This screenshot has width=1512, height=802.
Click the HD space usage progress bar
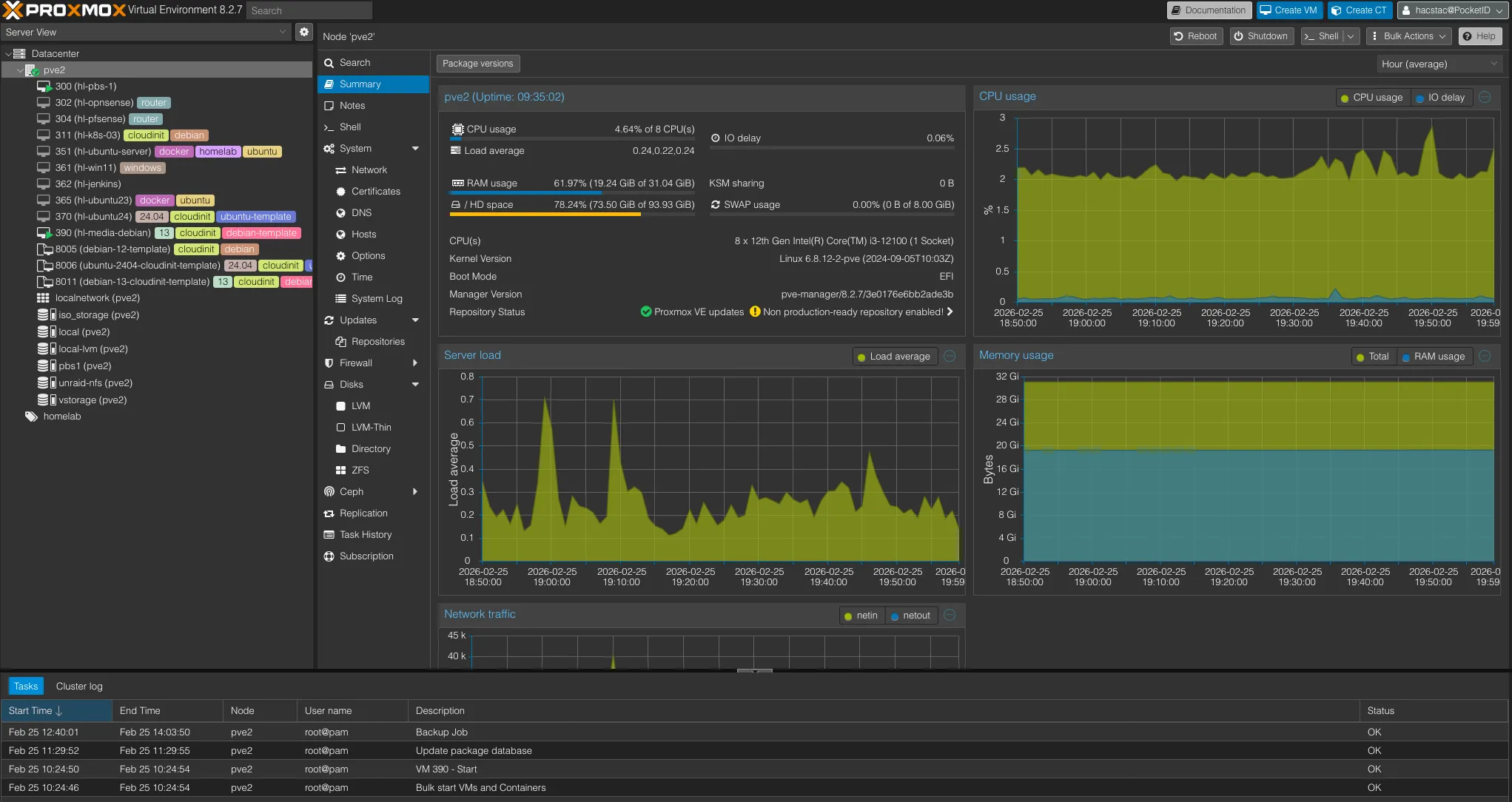(572, 215)
